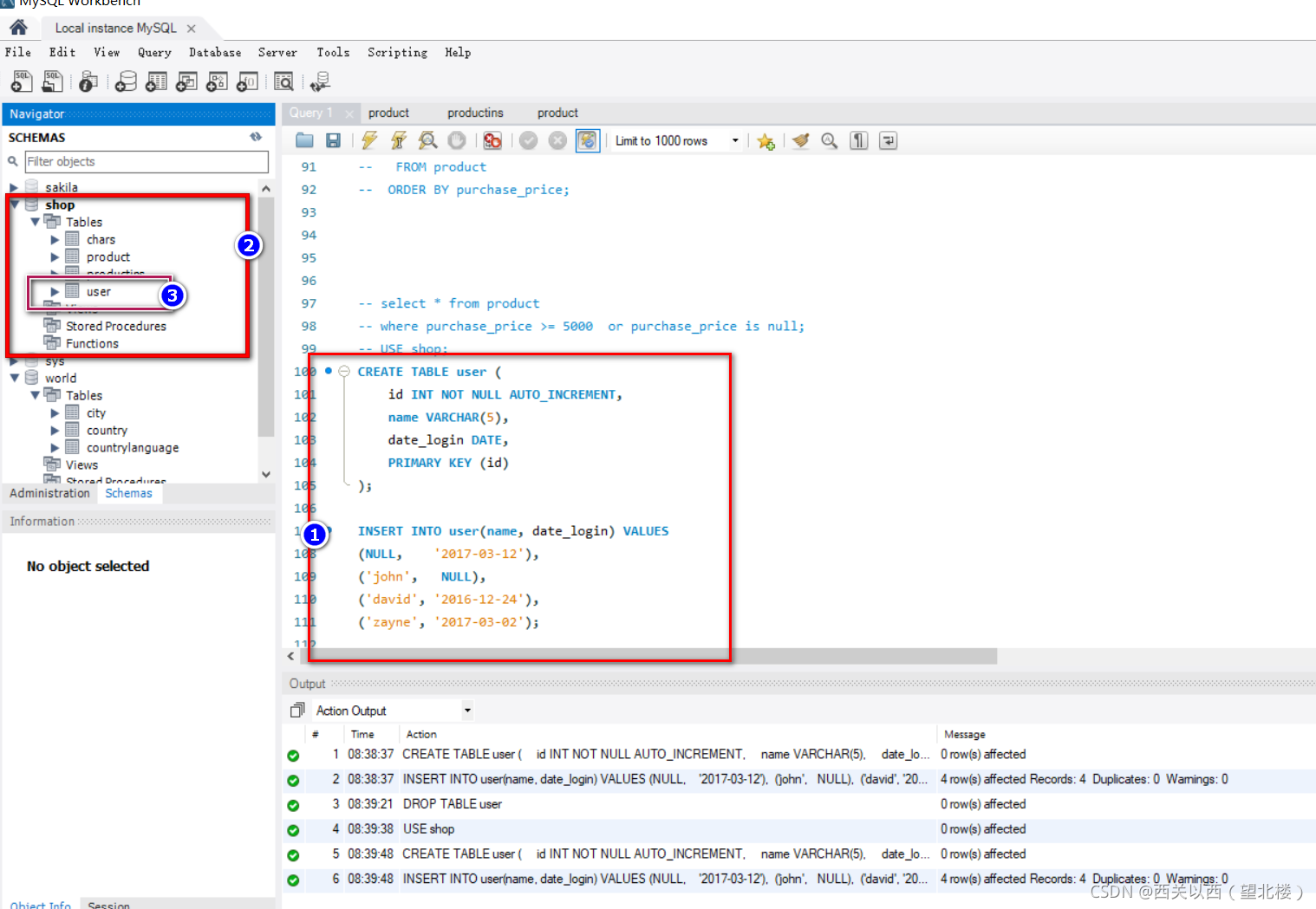The height and width of the screenshot is (909, 1316).
Task: Create a new table icon
Action: (x=156, y=81)
